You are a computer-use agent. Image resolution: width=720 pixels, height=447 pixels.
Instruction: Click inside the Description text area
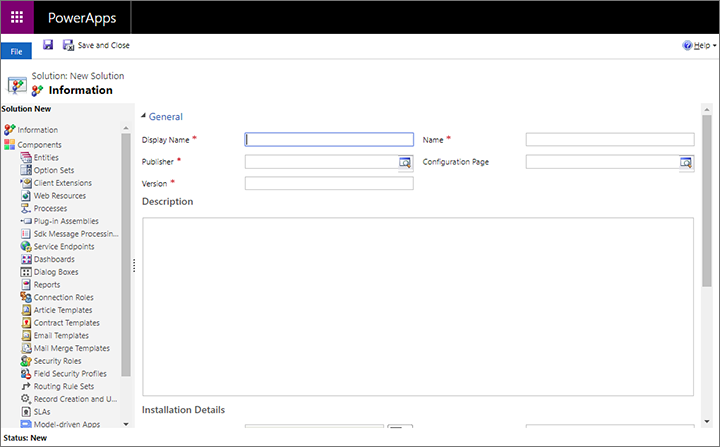click(418, 306)
